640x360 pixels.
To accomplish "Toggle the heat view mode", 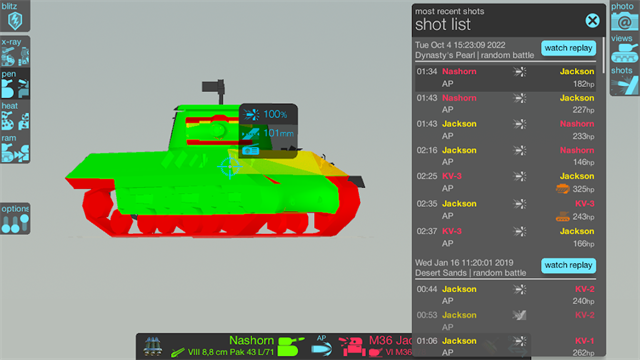I will [15, 116].
